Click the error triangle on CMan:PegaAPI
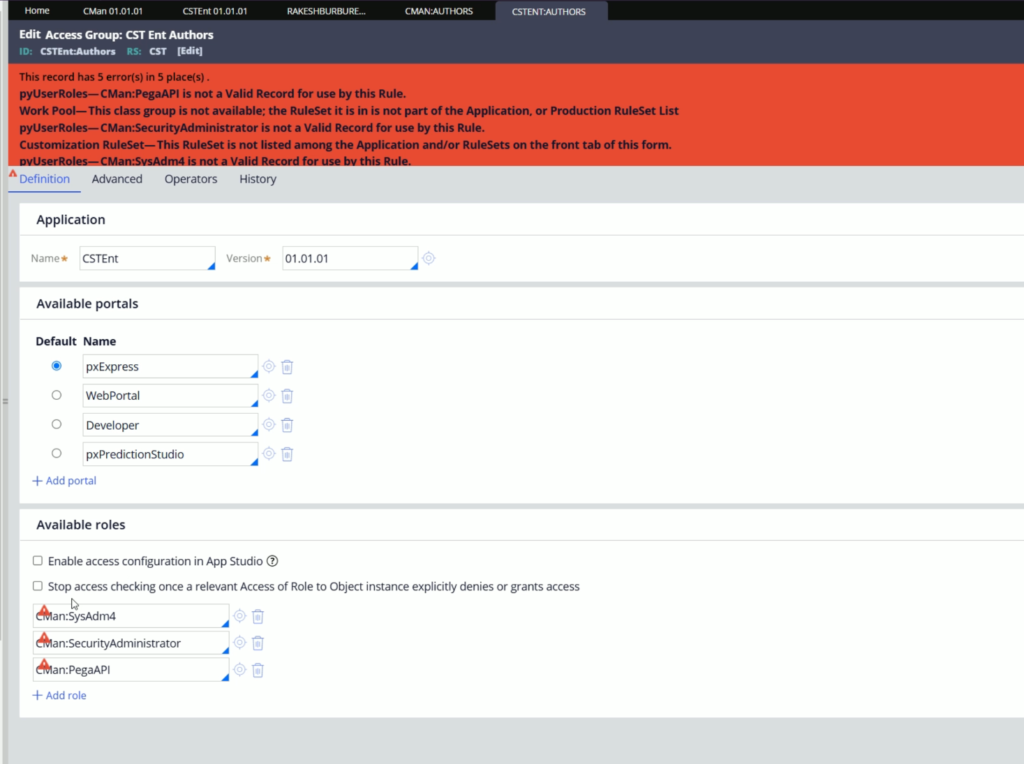 [44, 665]
